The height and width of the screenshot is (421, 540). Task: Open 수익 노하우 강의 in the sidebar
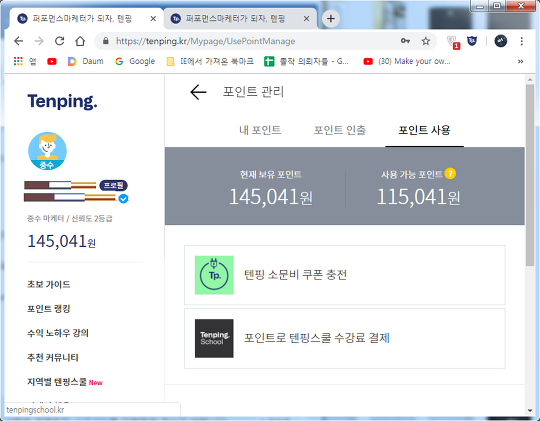point(58,333)
